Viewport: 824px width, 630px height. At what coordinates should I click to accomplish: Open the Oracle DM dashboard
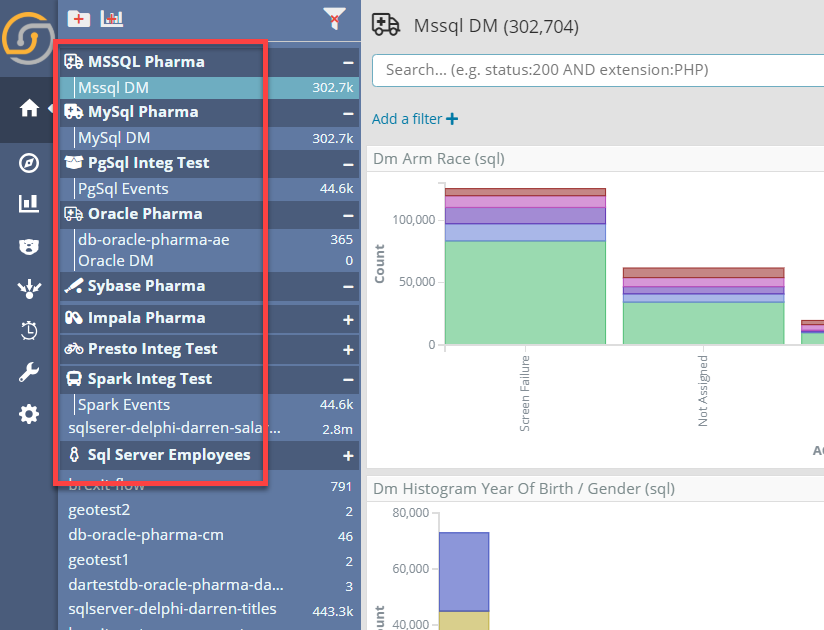pos(209,261)
